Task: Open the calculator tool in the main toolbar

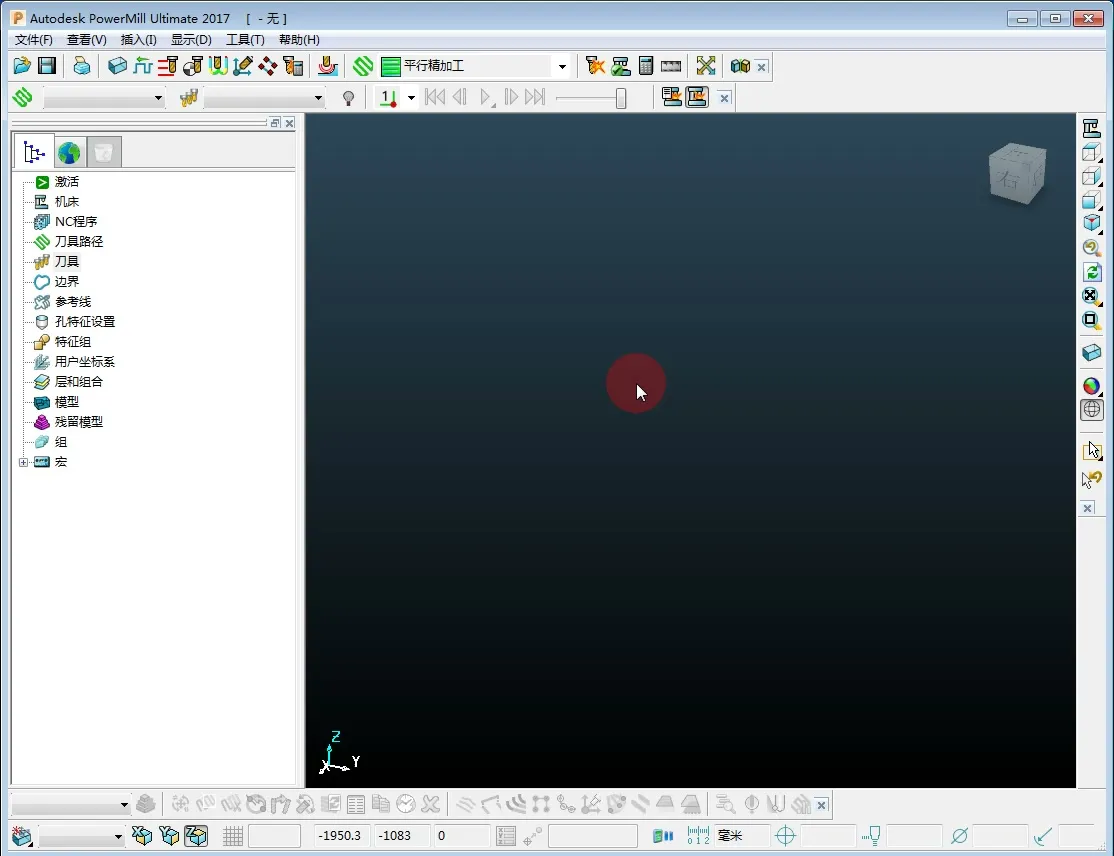Action: pos(646,66)
